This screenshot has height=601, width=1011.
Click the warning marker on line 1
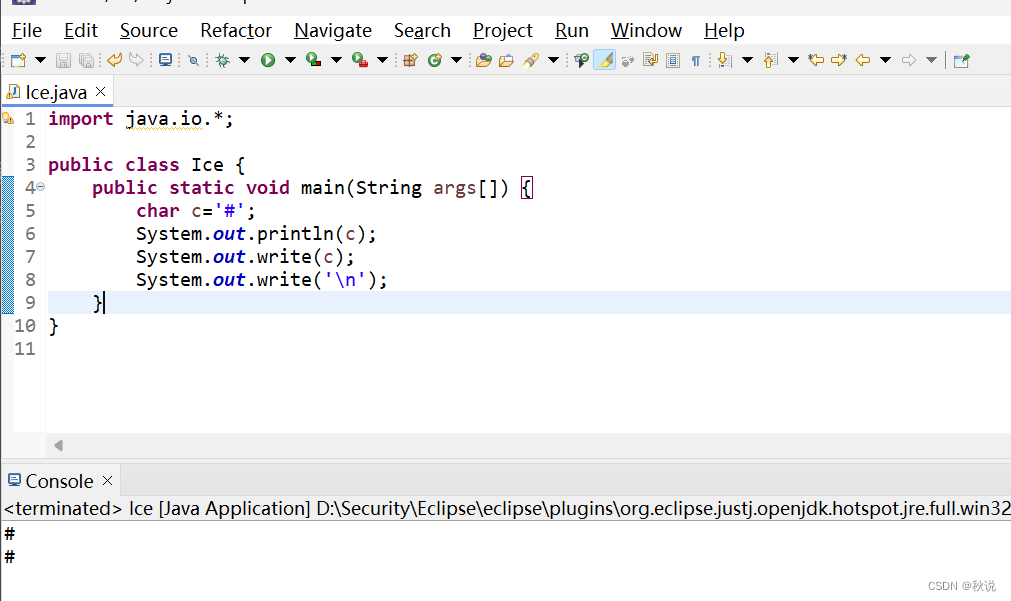point(8,119)
